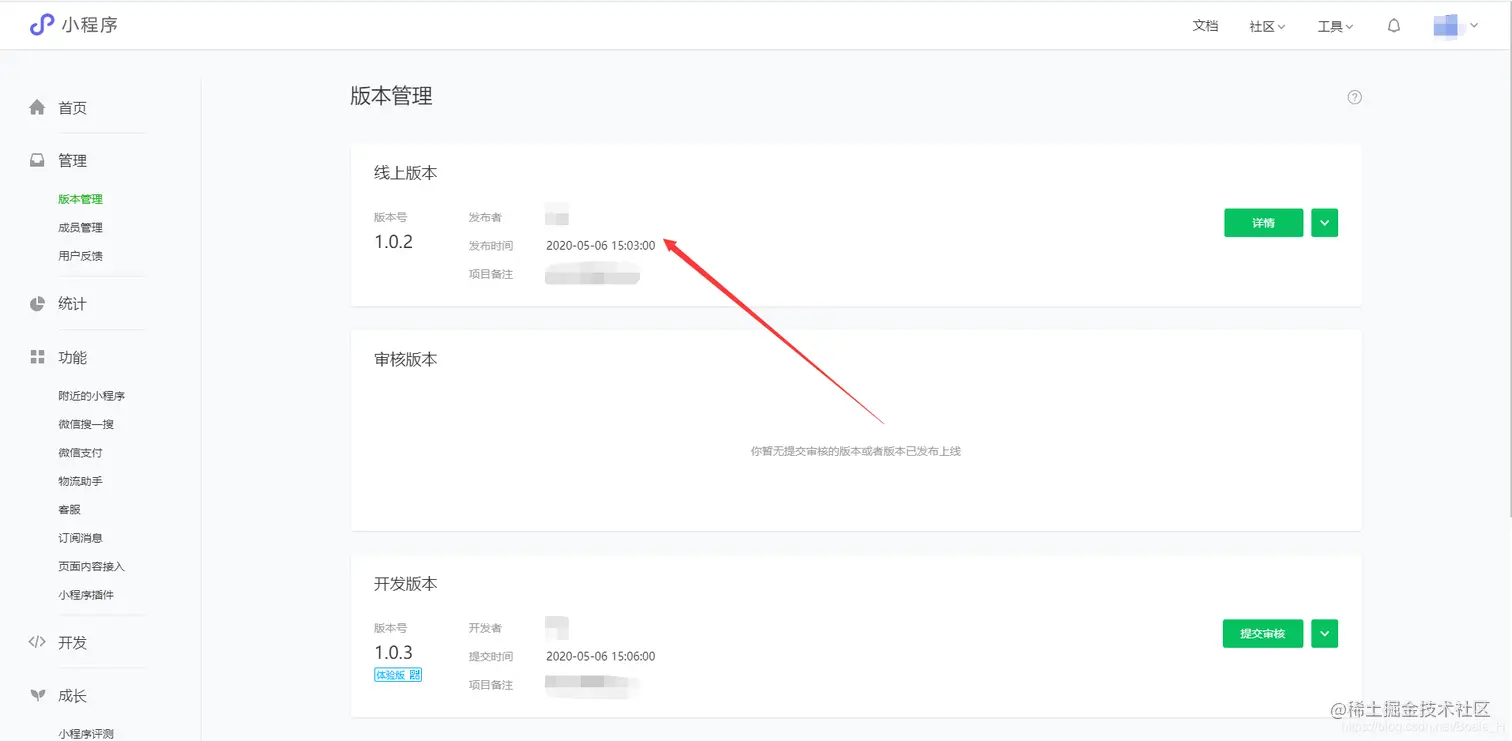The image size is (1512, 741).
Task: Click the 统计 pie chart icon
Action: tap(37, 303)
